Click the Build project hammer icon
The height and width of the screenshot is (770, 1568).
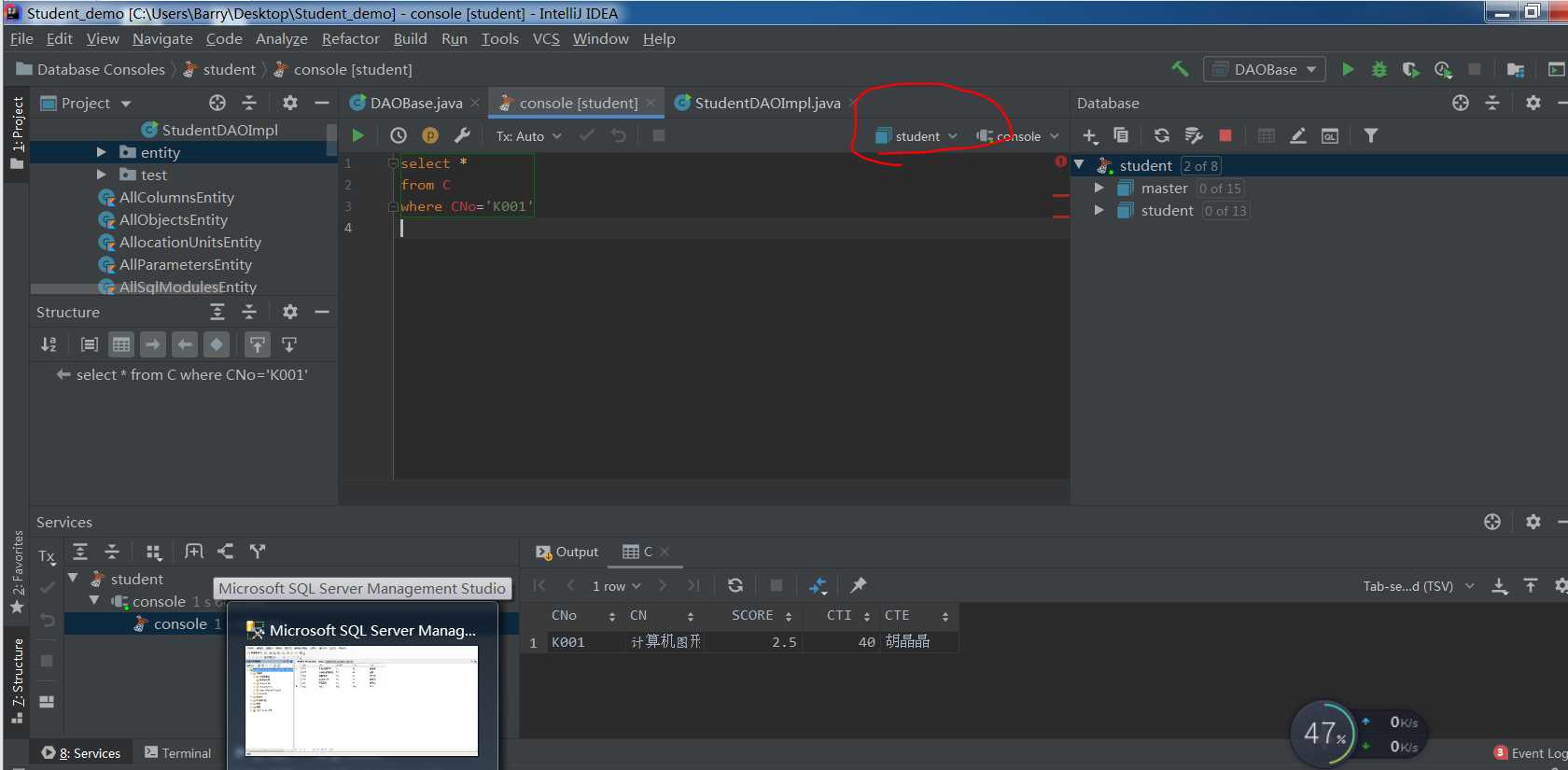pyautogui.click(x=1180, y=69)
